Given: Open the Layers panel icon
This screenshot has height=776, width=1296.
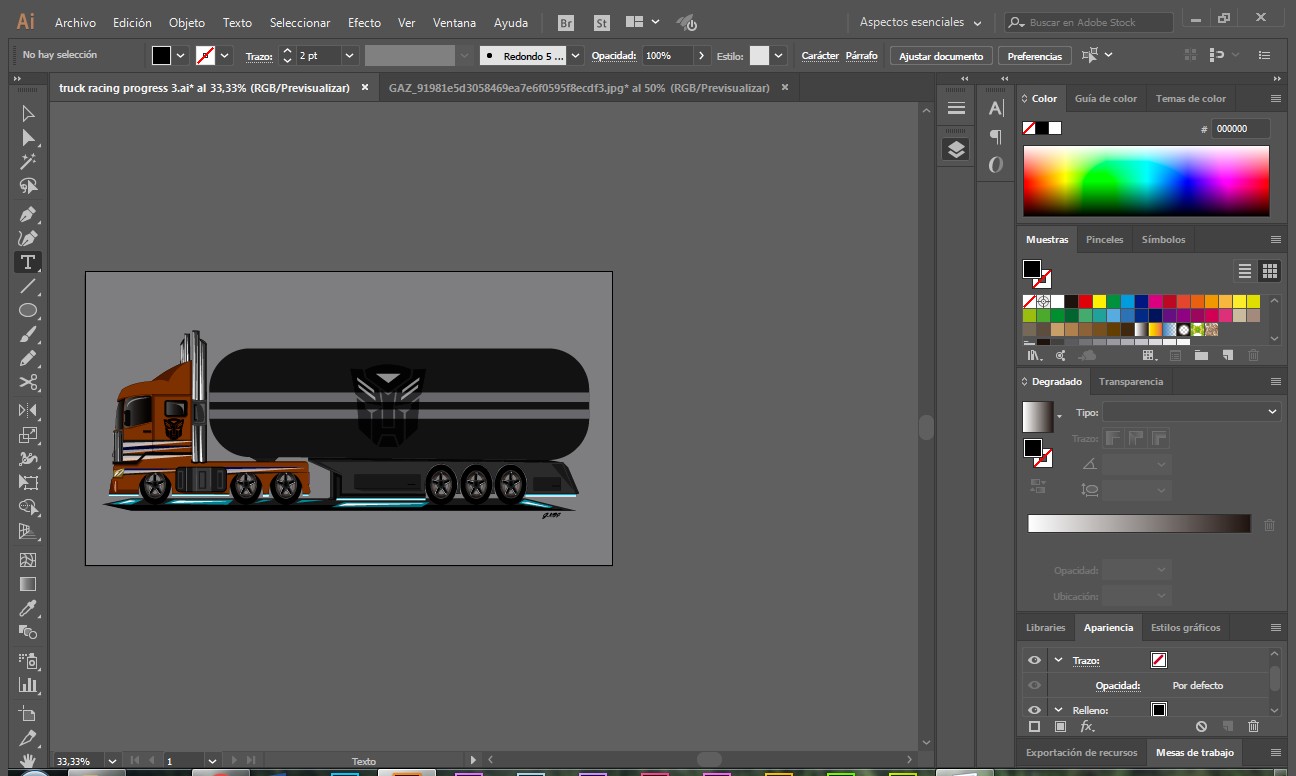Looking at the screenshot, I should (x=956, y=150).
